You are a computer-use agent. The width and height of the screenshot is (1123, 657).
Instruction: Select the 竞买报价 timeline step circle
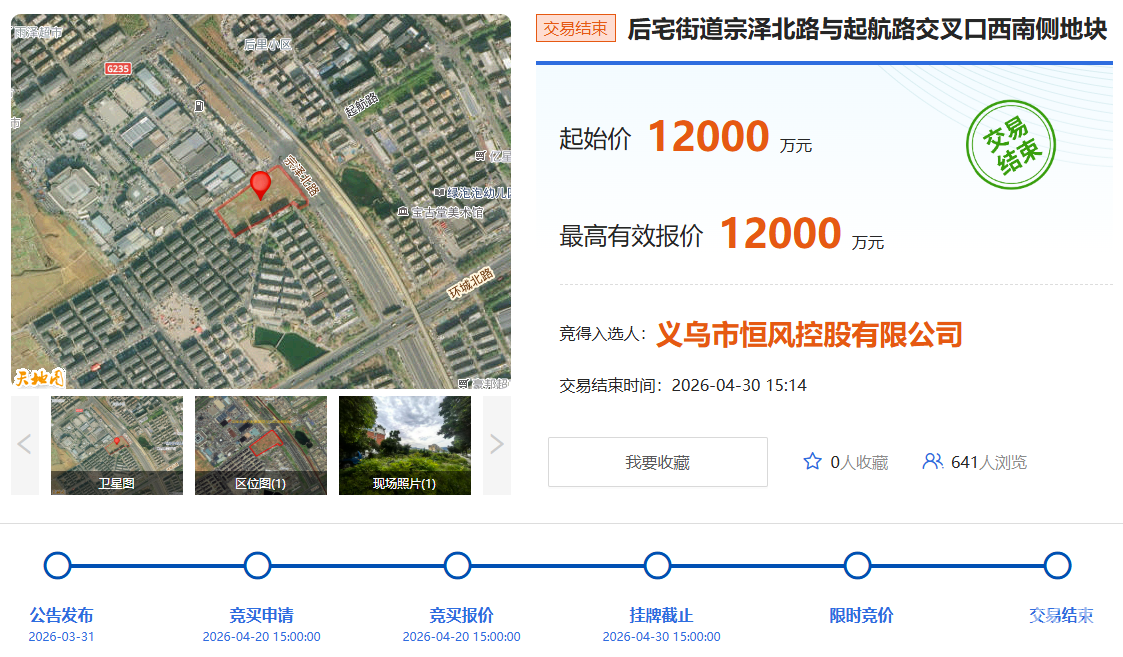click(x=458, y=566)
